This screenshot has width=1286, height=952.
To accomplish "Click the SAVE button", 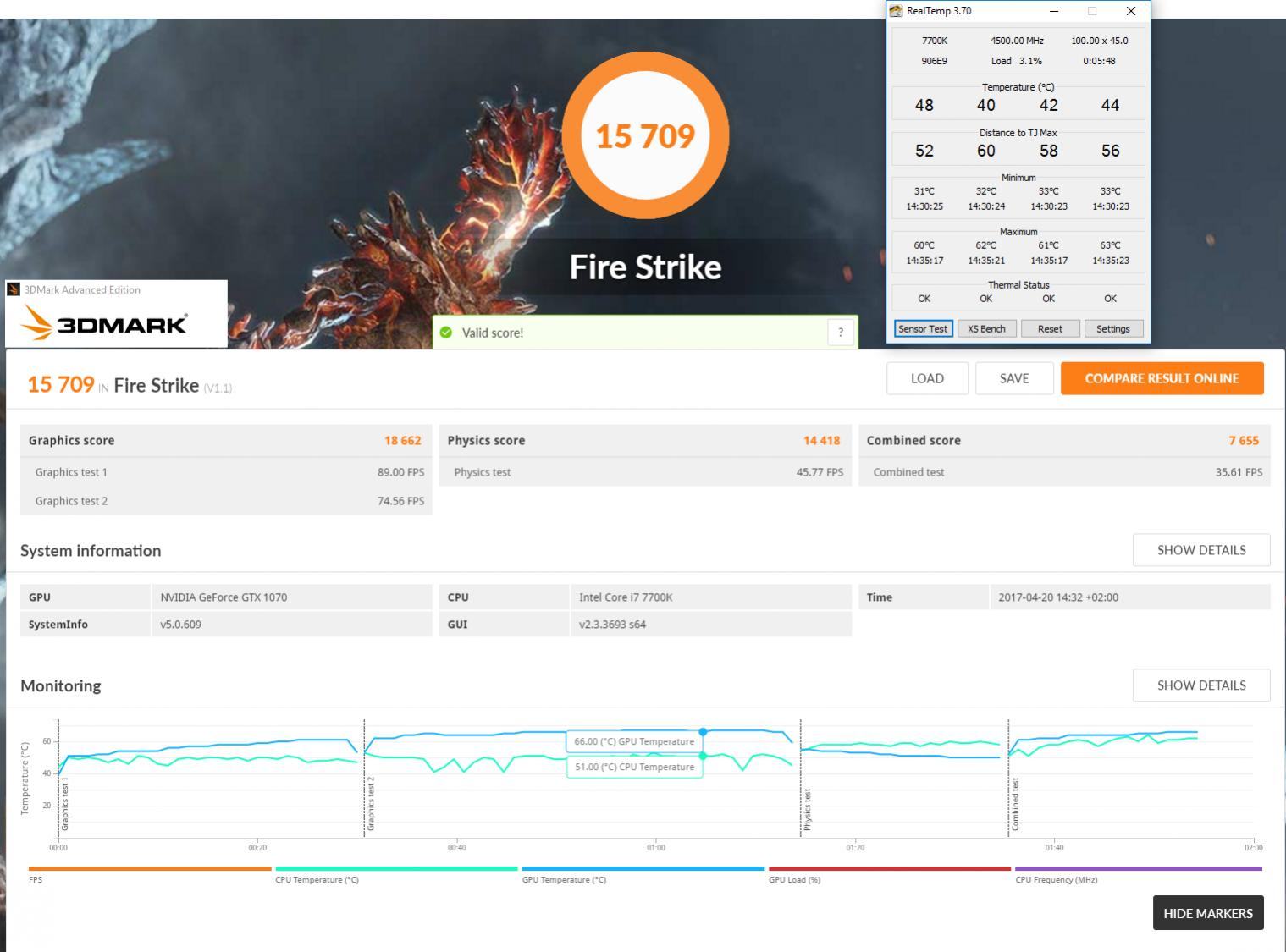I will (1014, 378).
